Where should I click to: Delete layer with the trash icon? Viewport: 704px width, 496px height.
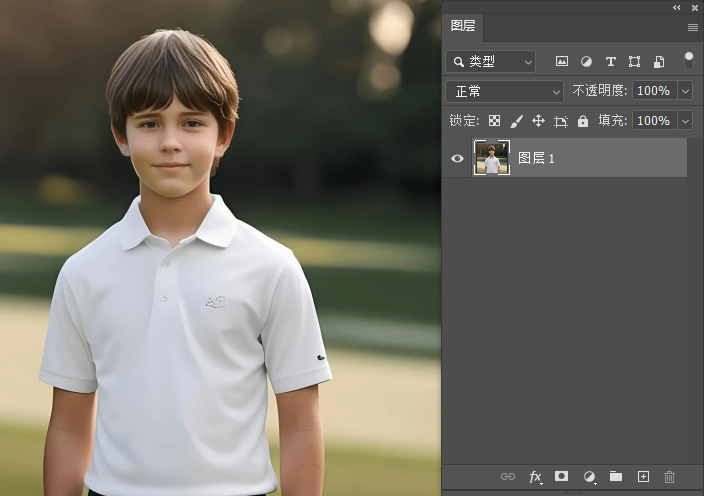(670, 477)
